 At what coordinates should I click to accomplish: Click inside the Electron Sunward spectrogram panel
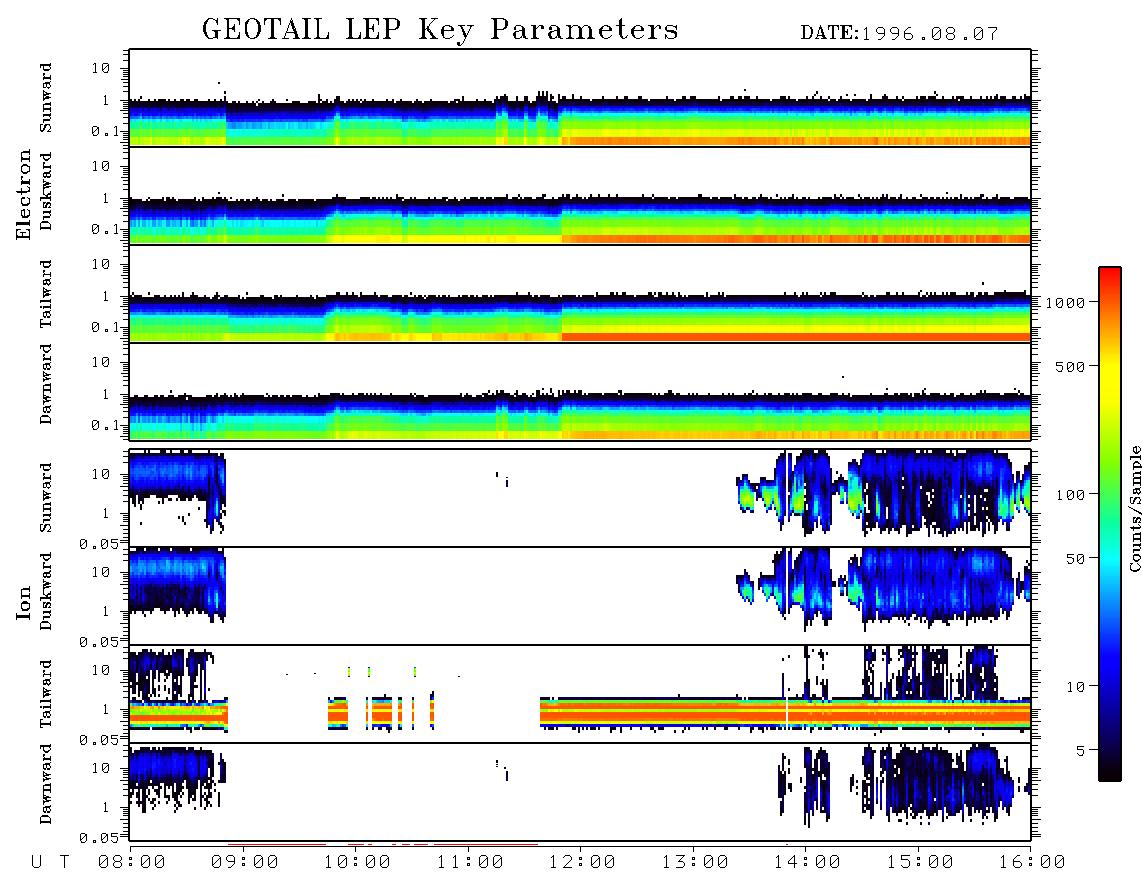580,98
